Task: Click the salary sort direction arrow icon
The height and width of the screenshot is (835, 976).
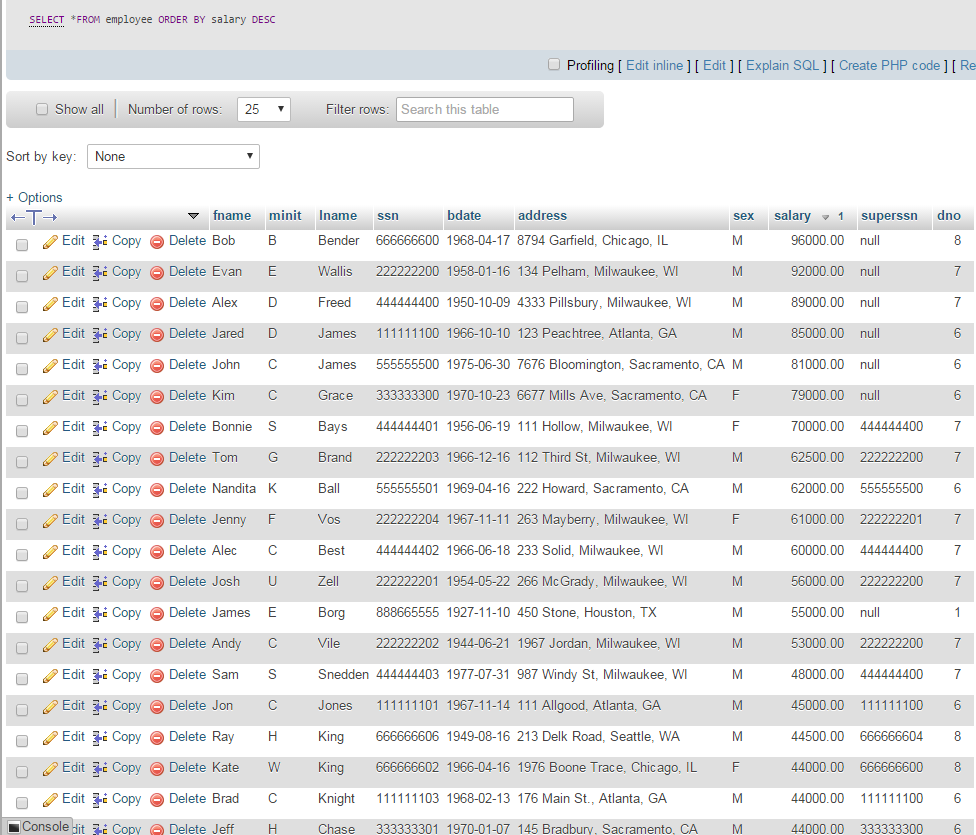Action: [825, 217]
